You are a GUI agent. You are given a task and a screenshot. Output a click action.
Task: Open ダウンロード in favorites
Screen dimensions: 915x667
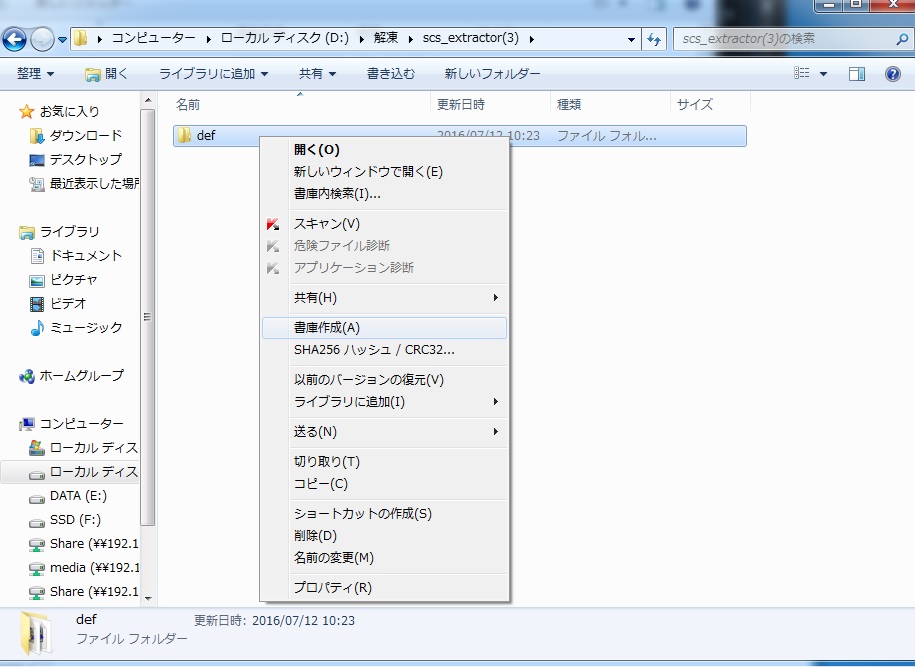click(x=76, y=135)
